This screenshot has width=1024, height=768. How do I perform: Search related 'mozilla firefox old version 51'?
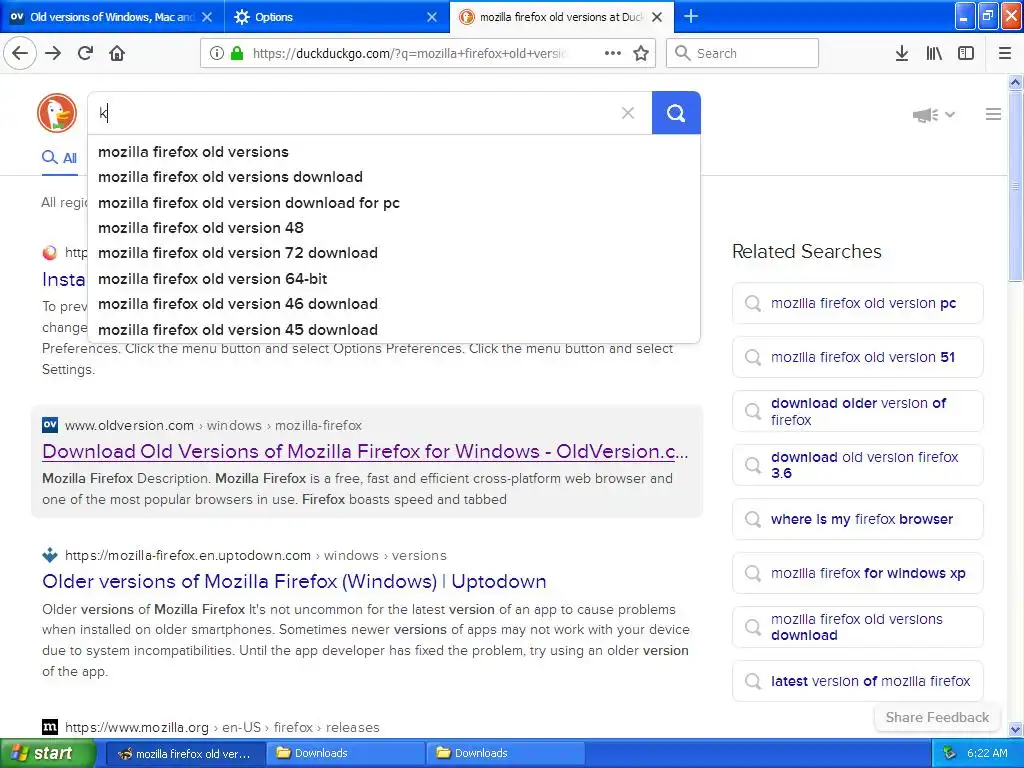click(x=857, y=357)
